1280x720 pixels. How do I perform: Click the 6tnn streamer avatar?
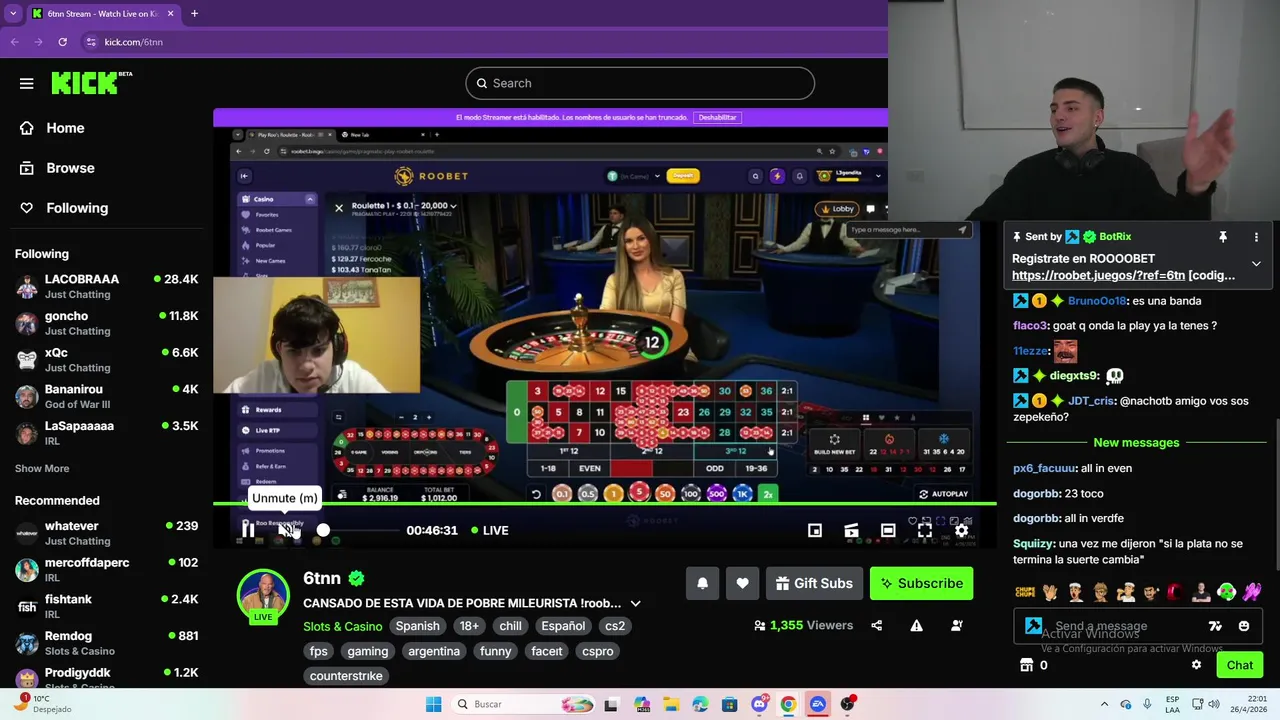tap(263, 596)
